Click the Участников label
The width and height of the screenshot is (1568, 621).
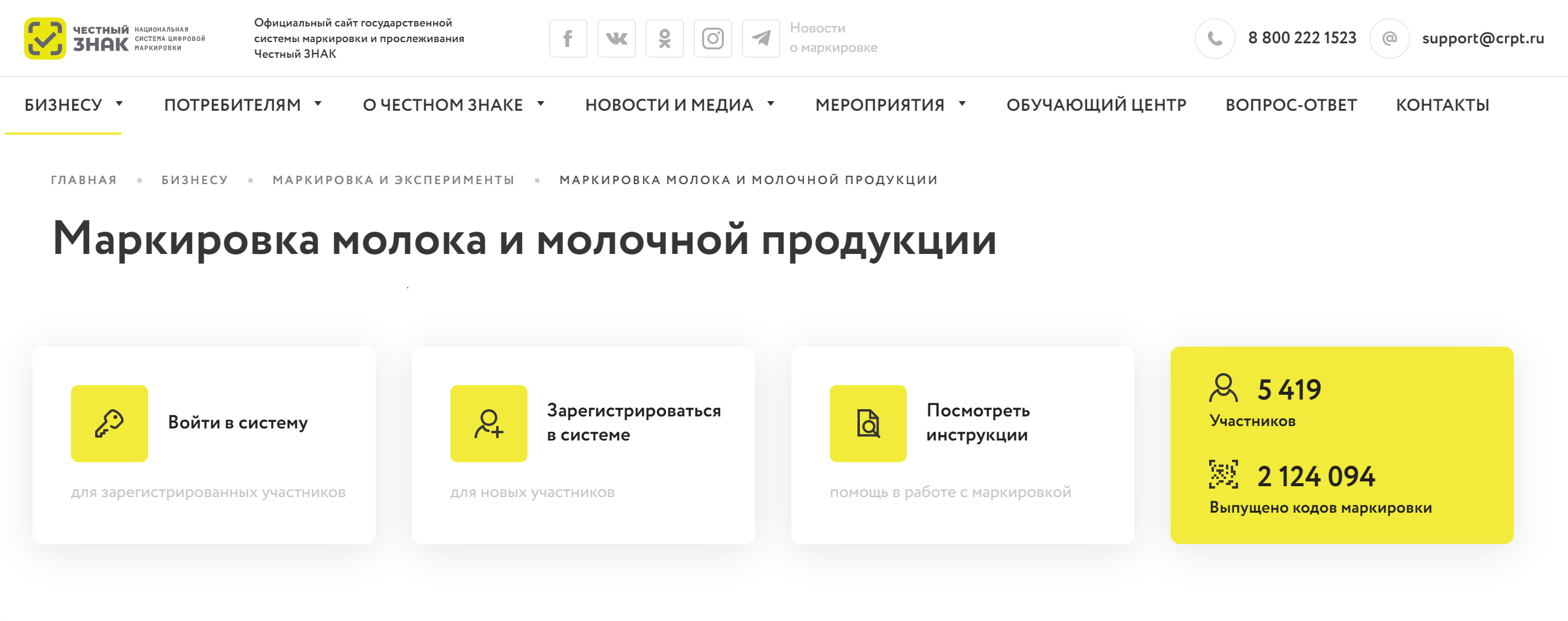[1252, 421]
